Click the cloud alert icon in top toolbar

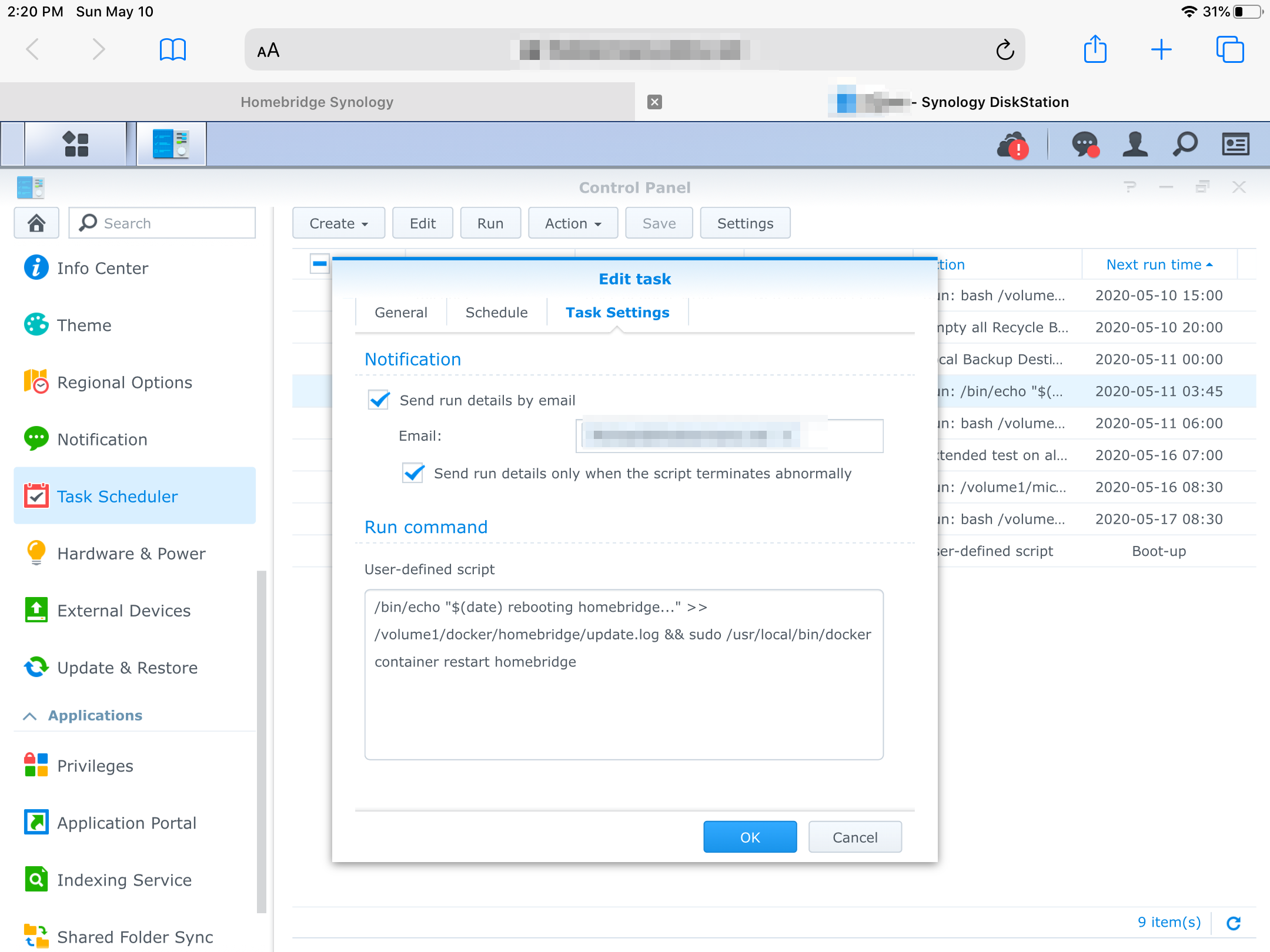pyautogui.click(x=1012, y=143)
